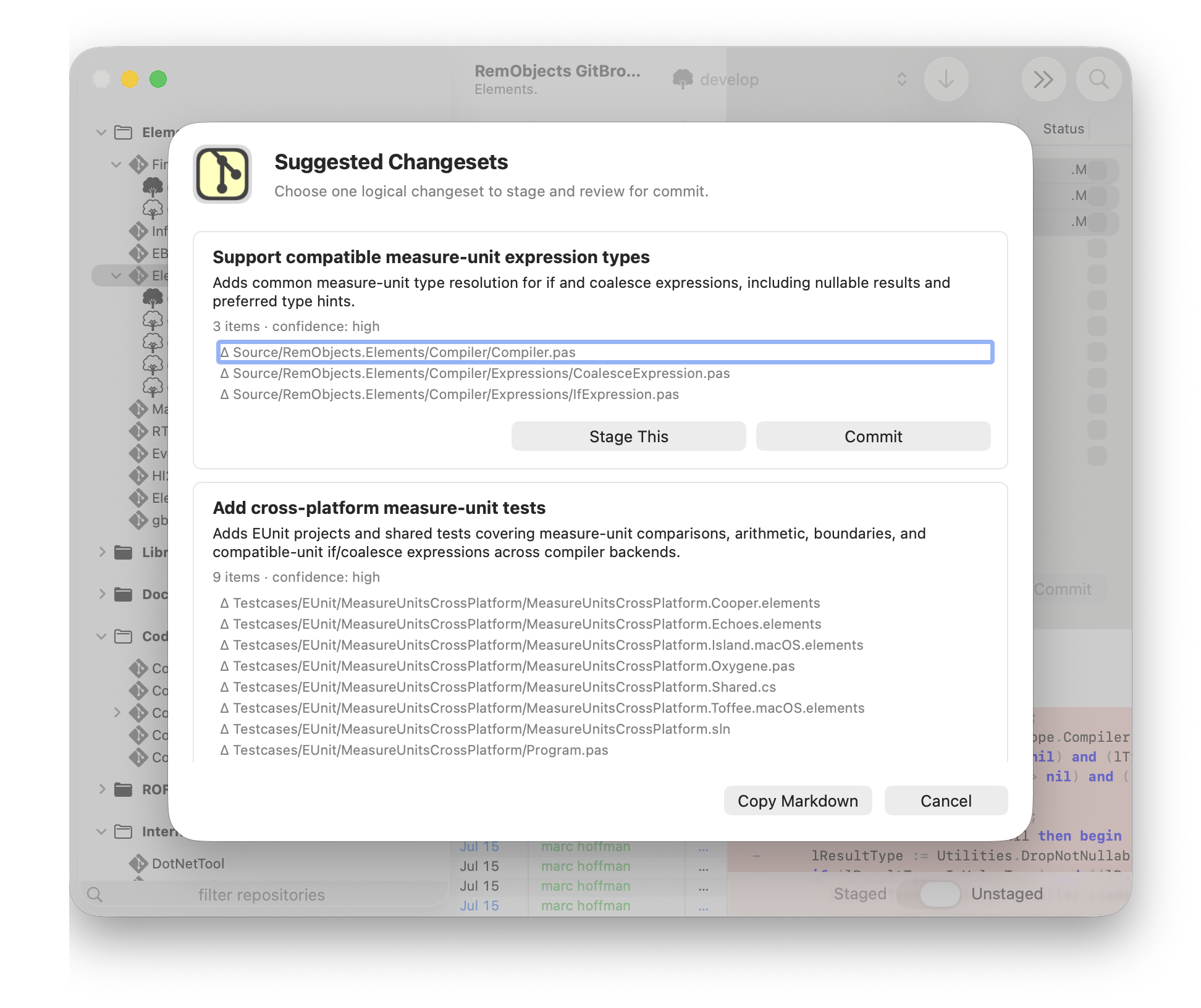Click the Copy Markdown button
This screenshot has width=1201, height=1008.
[x=798, y=801]
